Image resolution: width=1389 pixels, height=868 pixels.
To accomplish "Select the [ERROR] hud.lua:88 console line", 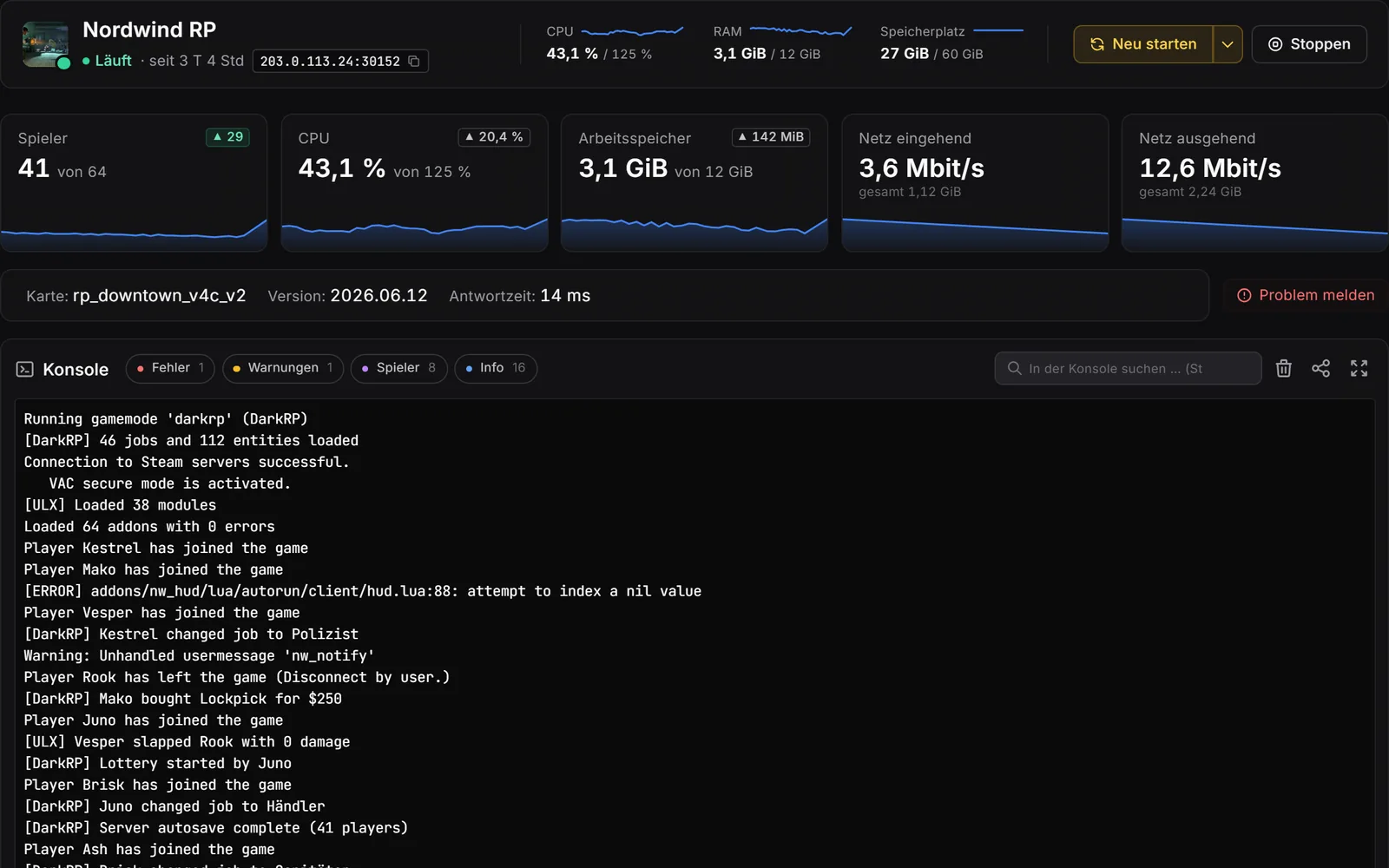I will (x=362, y=591).
